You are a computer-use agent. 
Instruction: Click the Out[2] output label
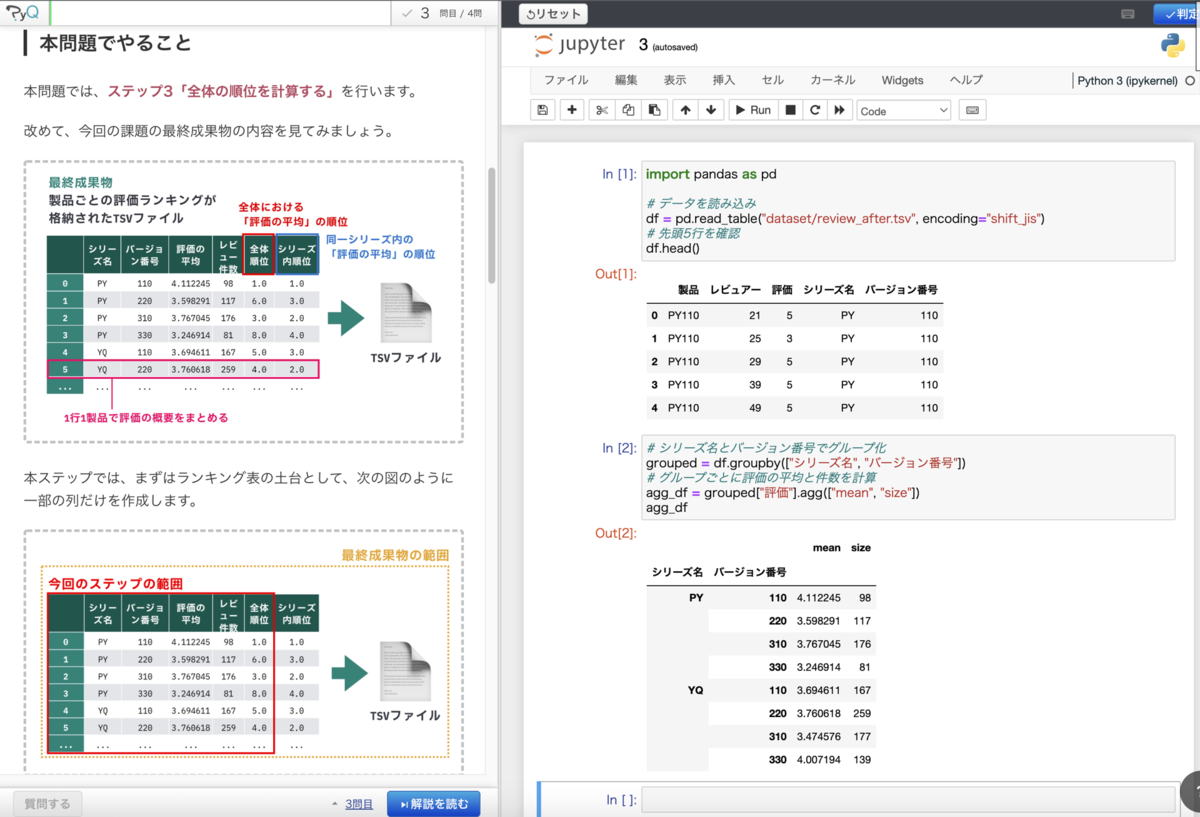pyautogui.click(x=615, y=533)
